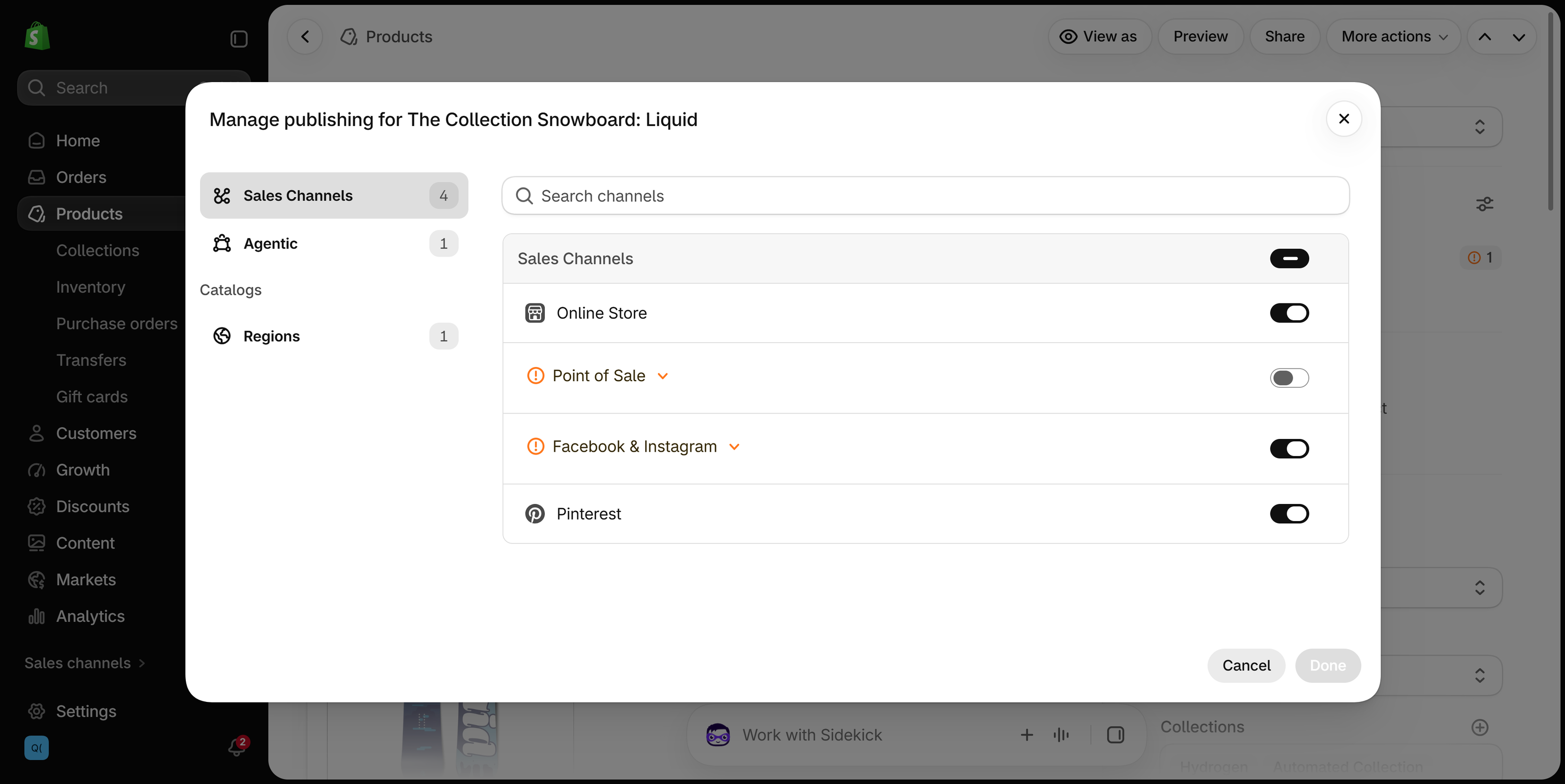
Task: Click the Pinterest channel icon
Action: coord(535,514)
